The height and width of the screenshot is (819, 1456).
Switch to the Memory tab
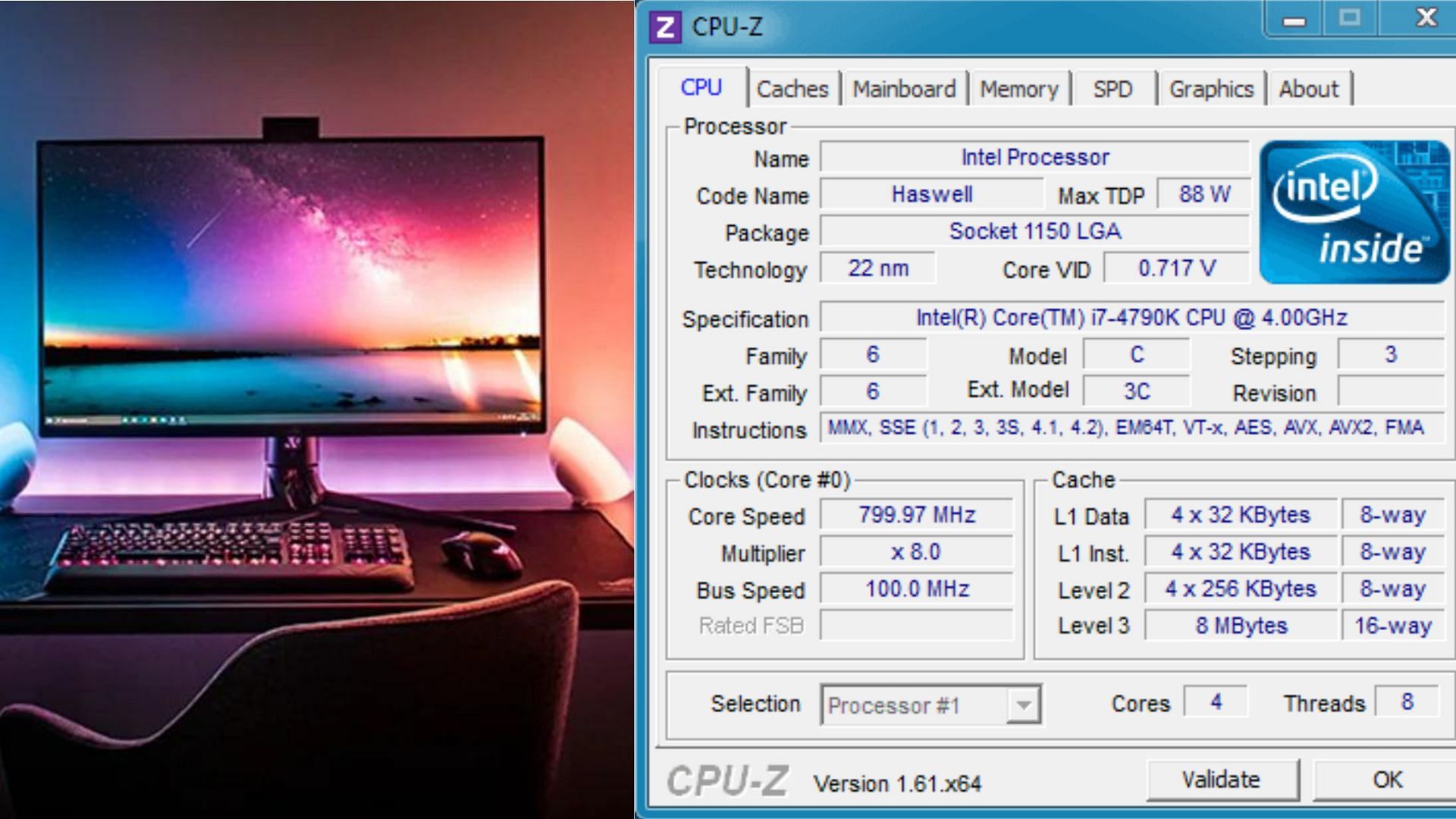(x=1018, y=89)
